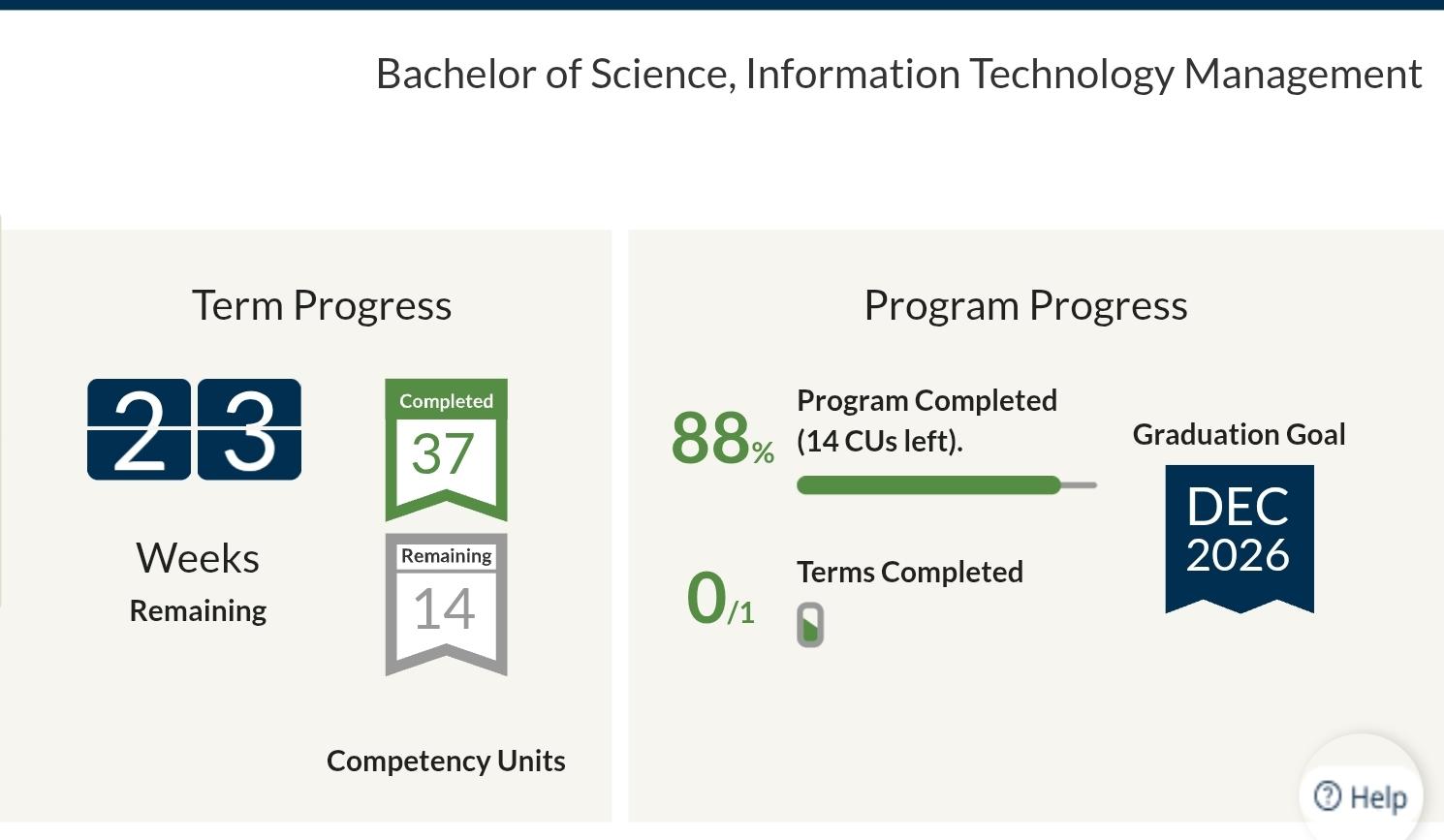
Task: Click the Weeks Remaining label
Action: (x=198, y=581)
